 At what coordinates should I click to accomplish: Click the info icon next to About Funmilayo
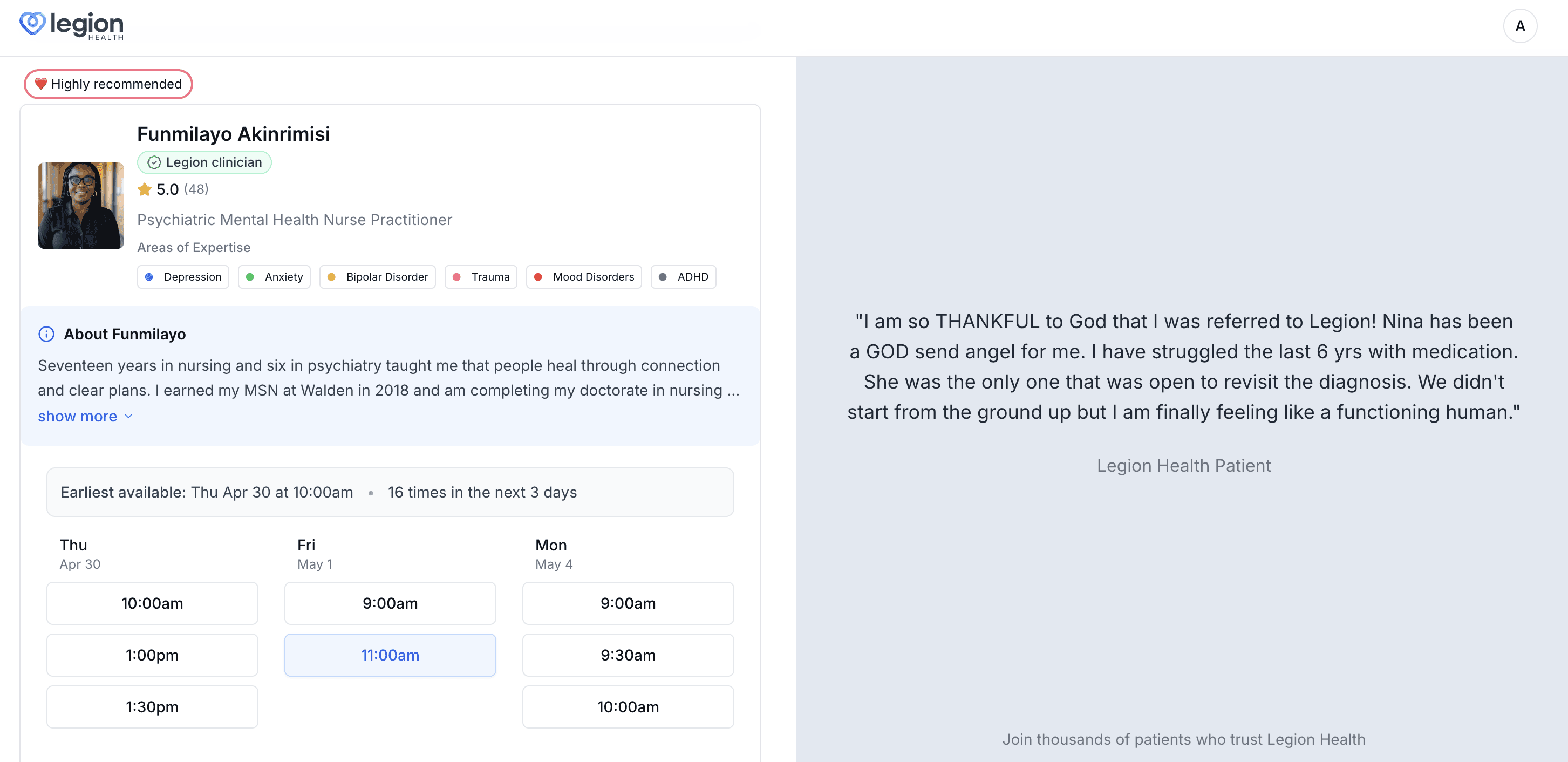pyautogui.click(x=47, y=334)
